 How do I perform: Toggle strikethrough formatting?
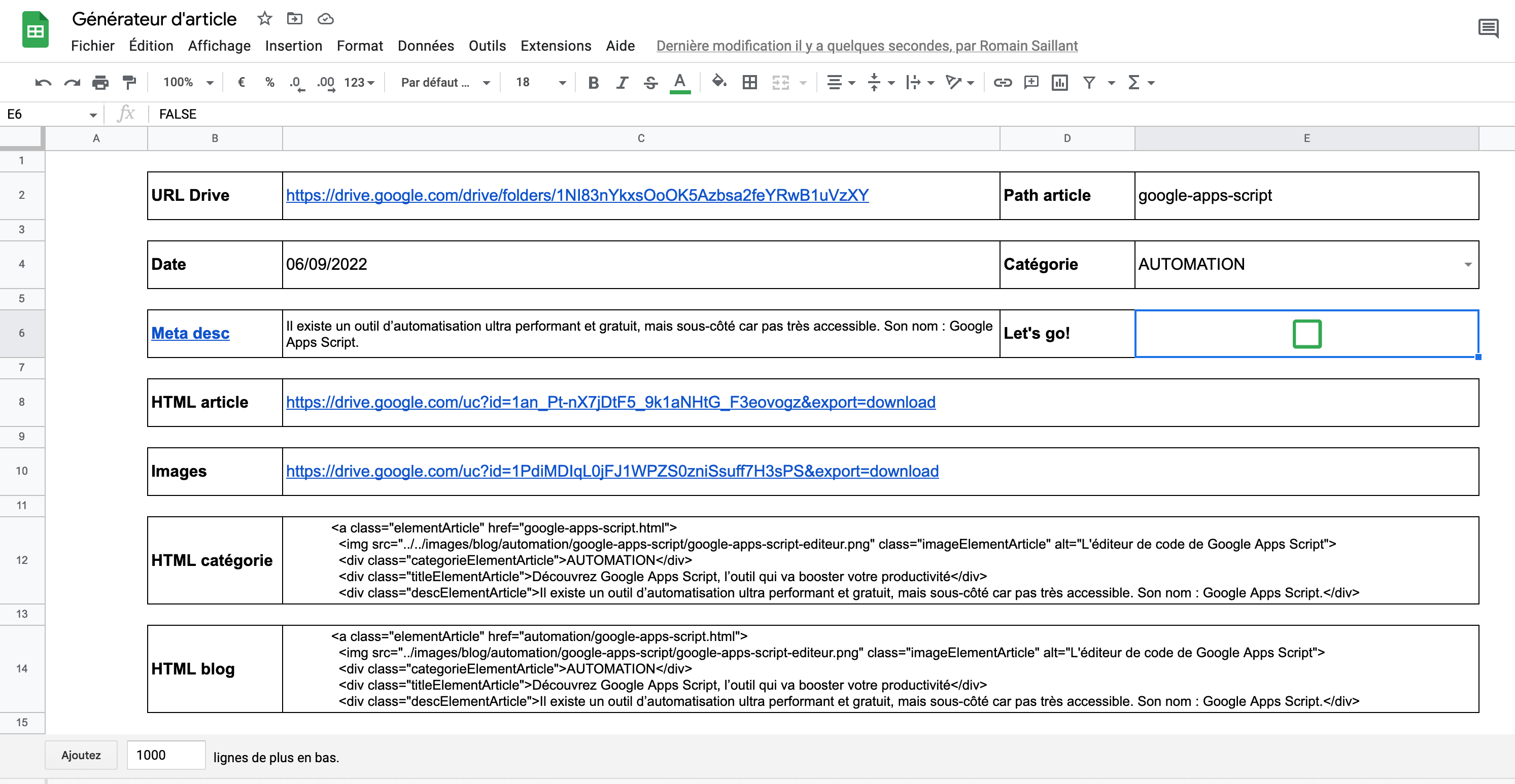coord(650,83)
